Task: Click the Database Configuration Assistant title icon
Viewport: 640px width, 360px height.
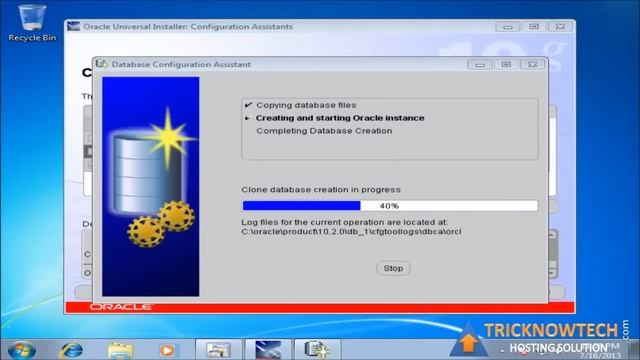Action: [x=101, y=64]
